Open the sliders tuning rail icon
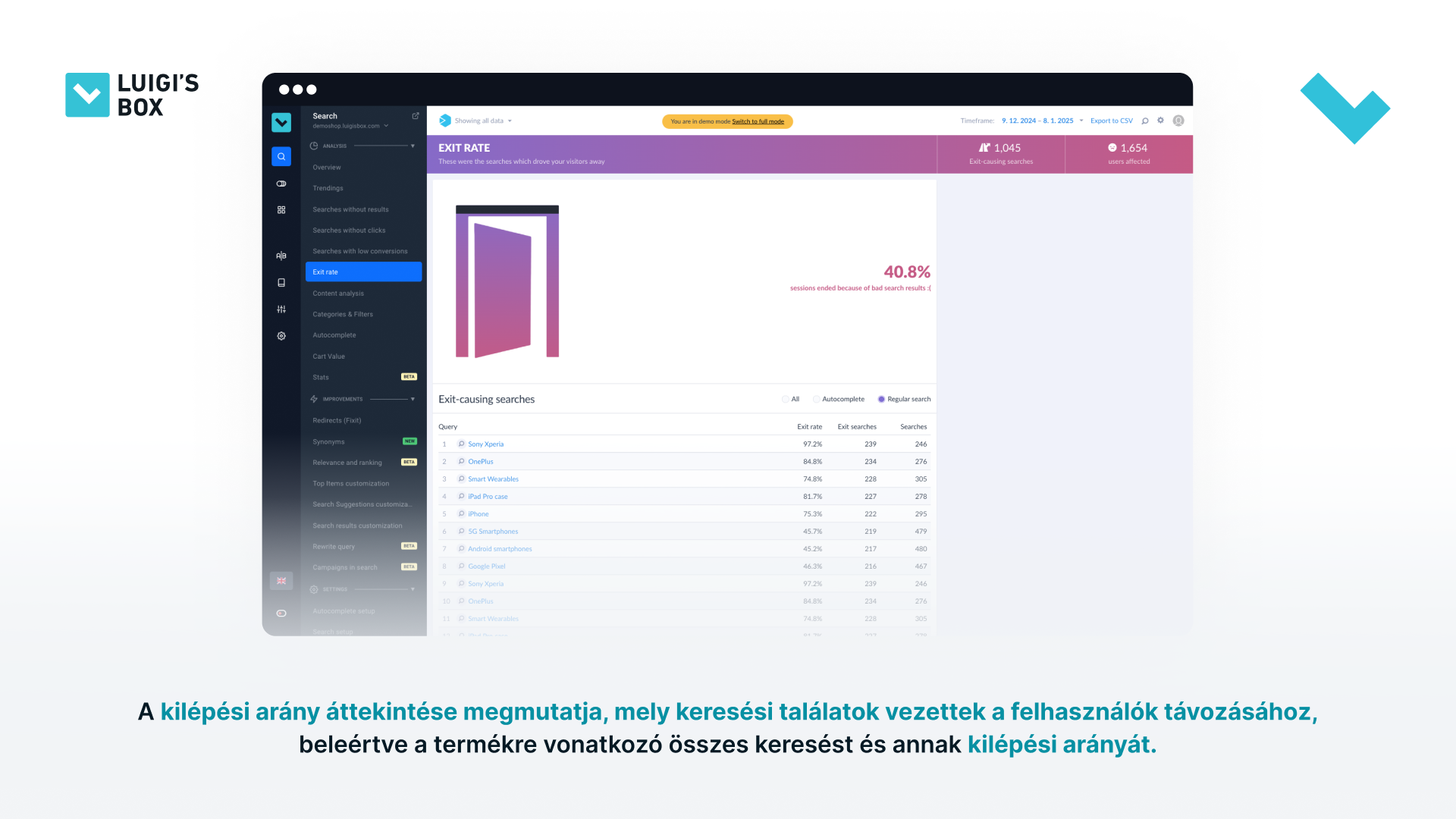Viewport: 1456px width, 819px height. (x=281, y=309)
